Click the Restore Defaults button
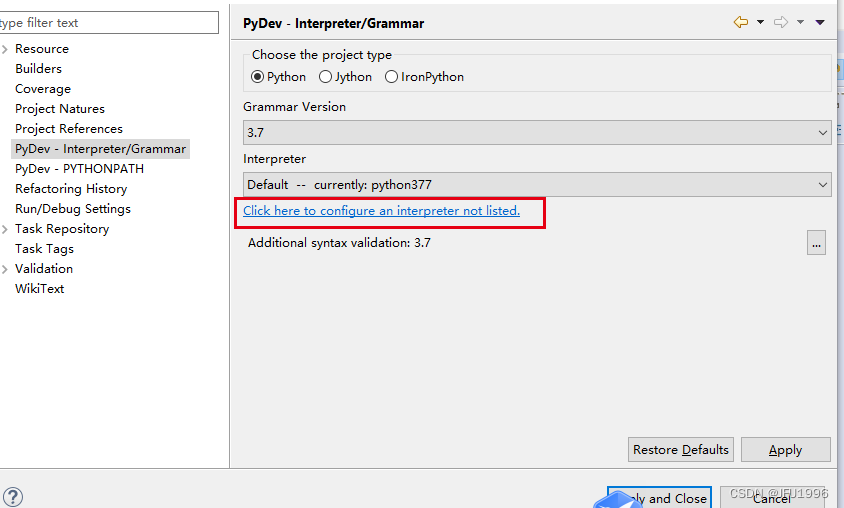The width and height of the screenshot is (844, 508). [x=680, y=449]
